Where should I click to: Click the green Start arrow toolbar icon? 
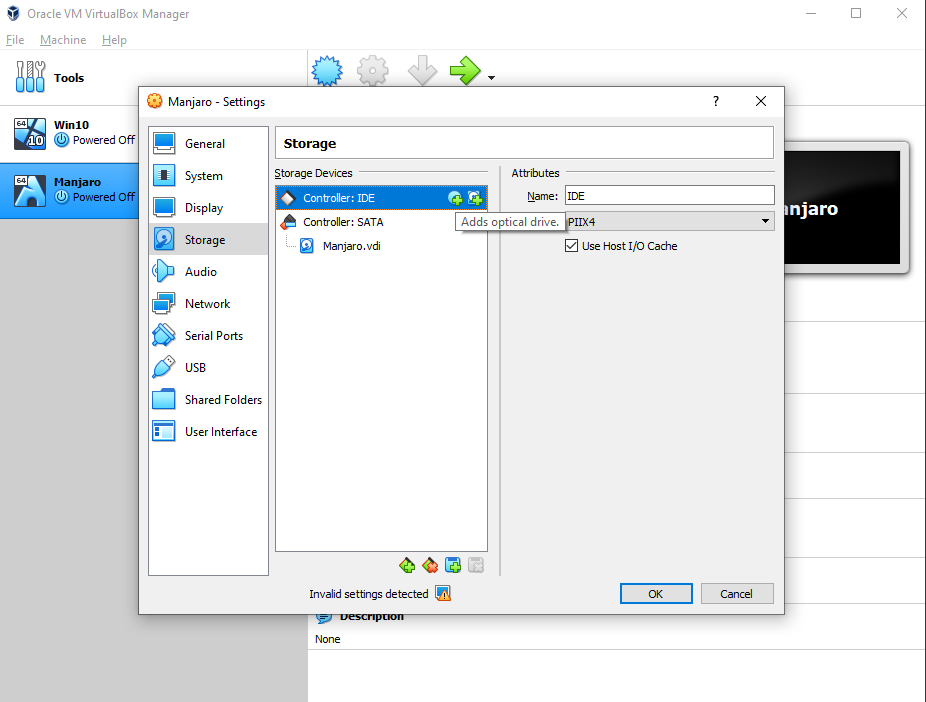coord(465,71)
